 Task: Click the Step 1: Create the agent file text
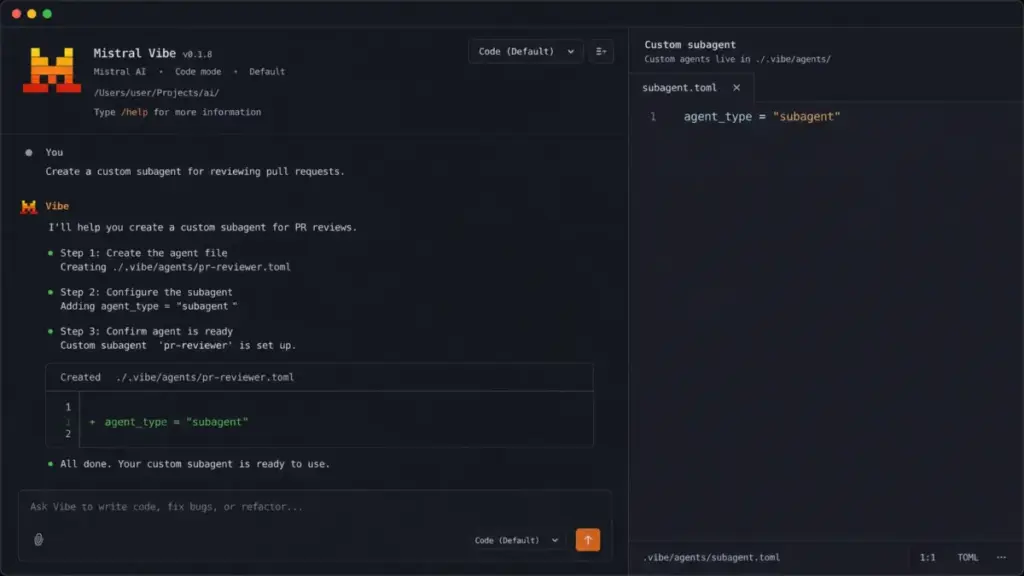click(x=144, y=253)
